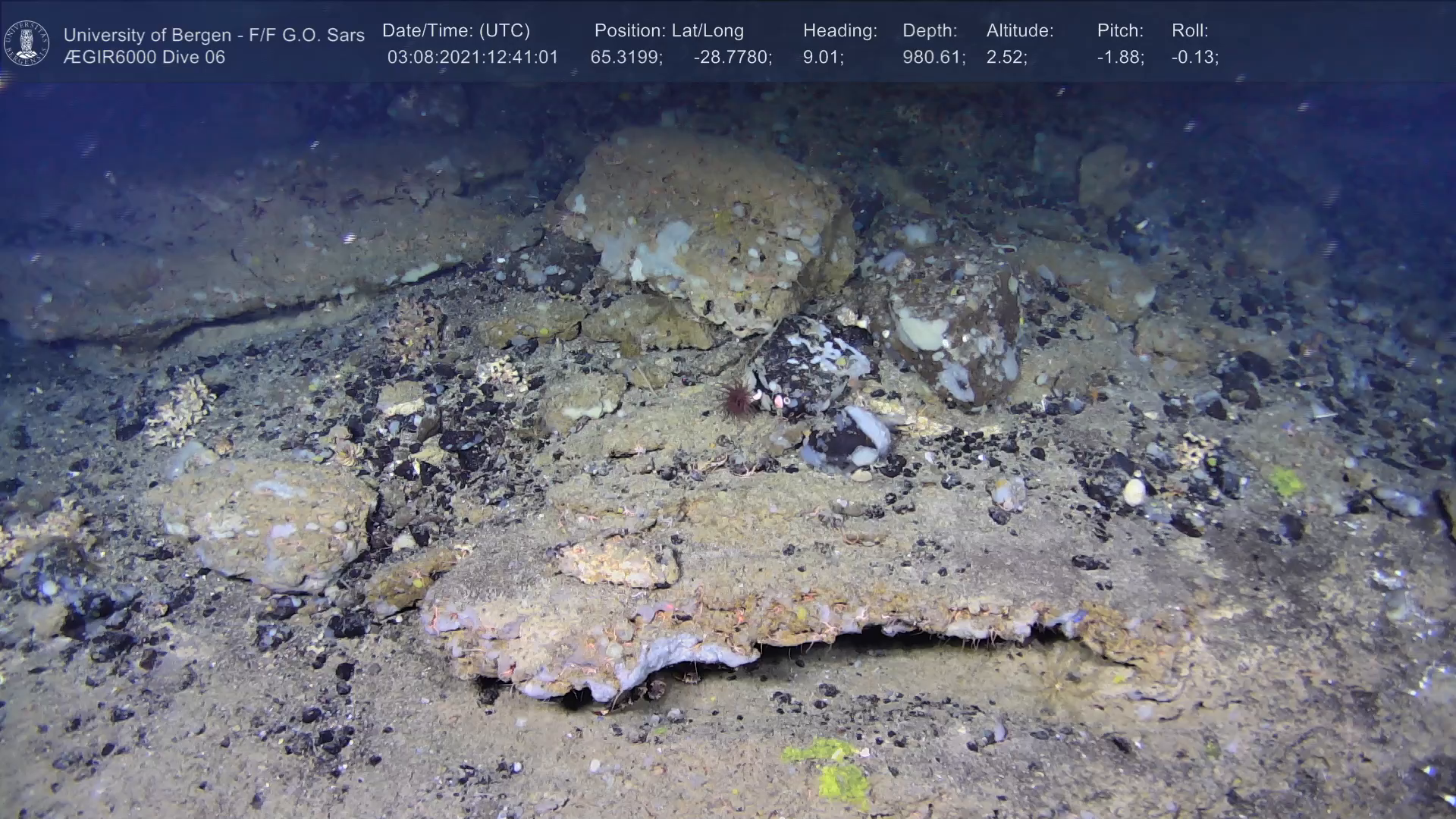Select the latitude value 65.3199
1456x819 pixels.
(x=626, y=58)
